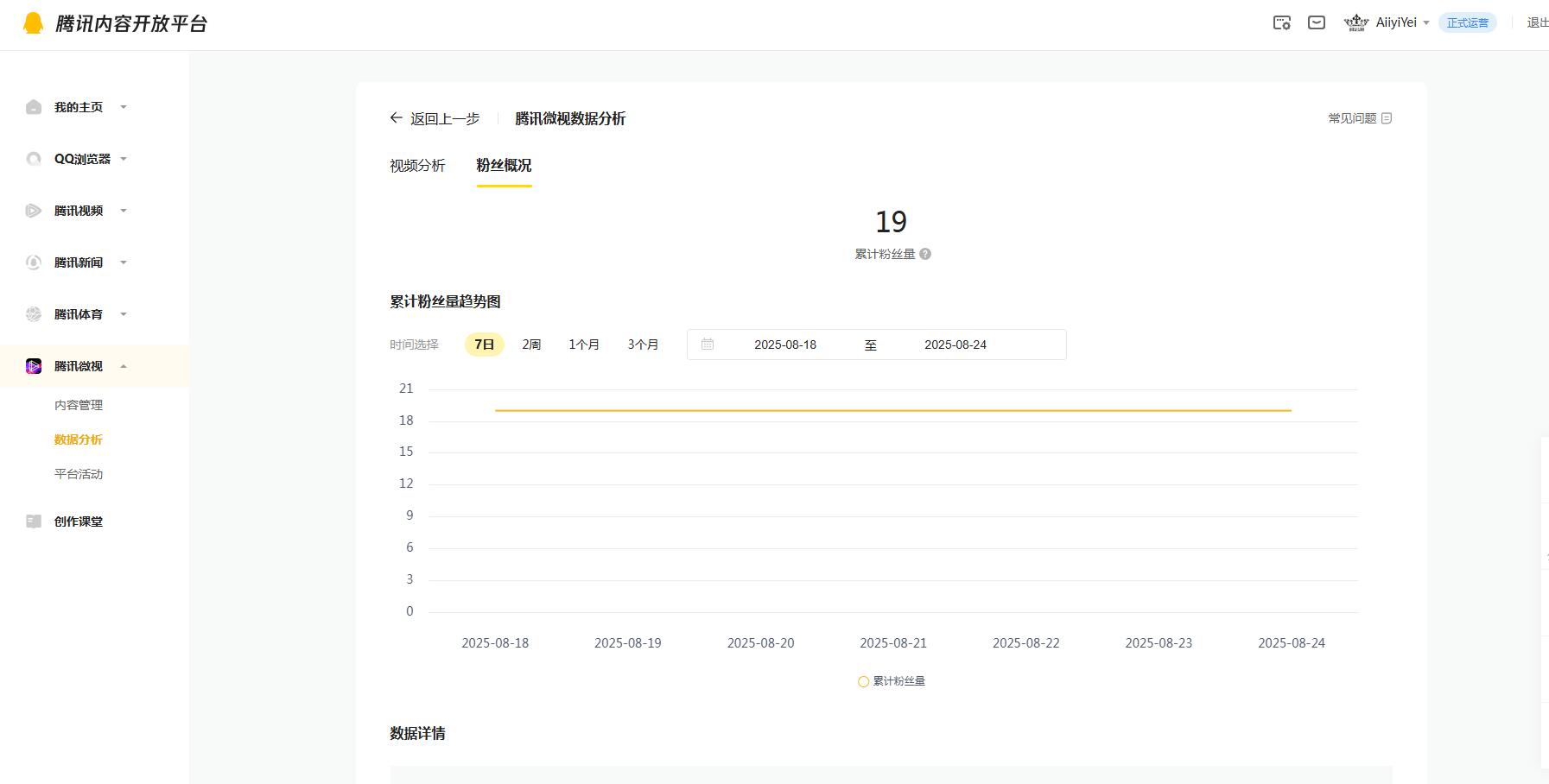Click the 创作课堂 sidebar icon

pyautogui.click(x=34, y=522)
